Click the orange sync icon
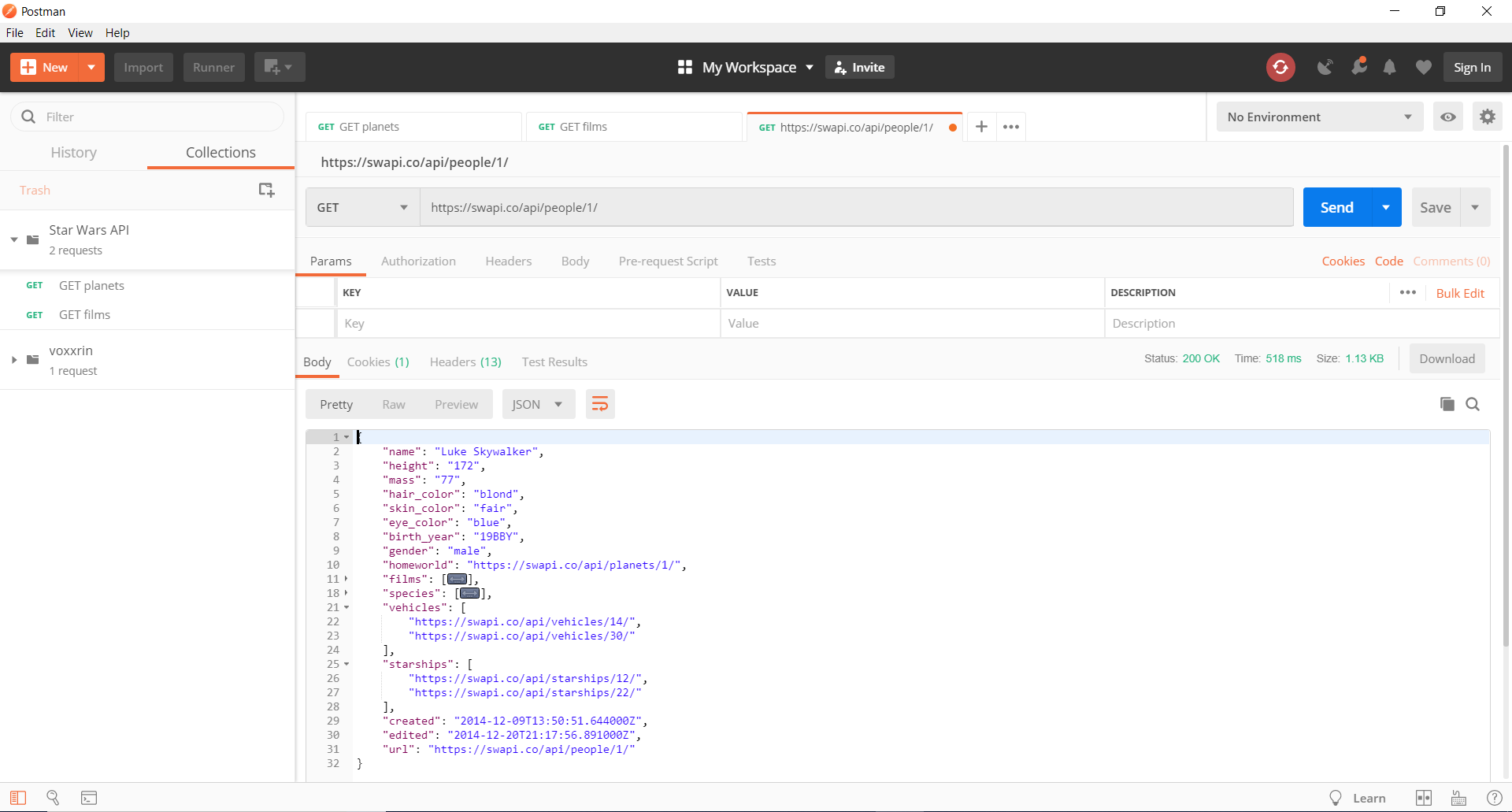 [1281, 67]
